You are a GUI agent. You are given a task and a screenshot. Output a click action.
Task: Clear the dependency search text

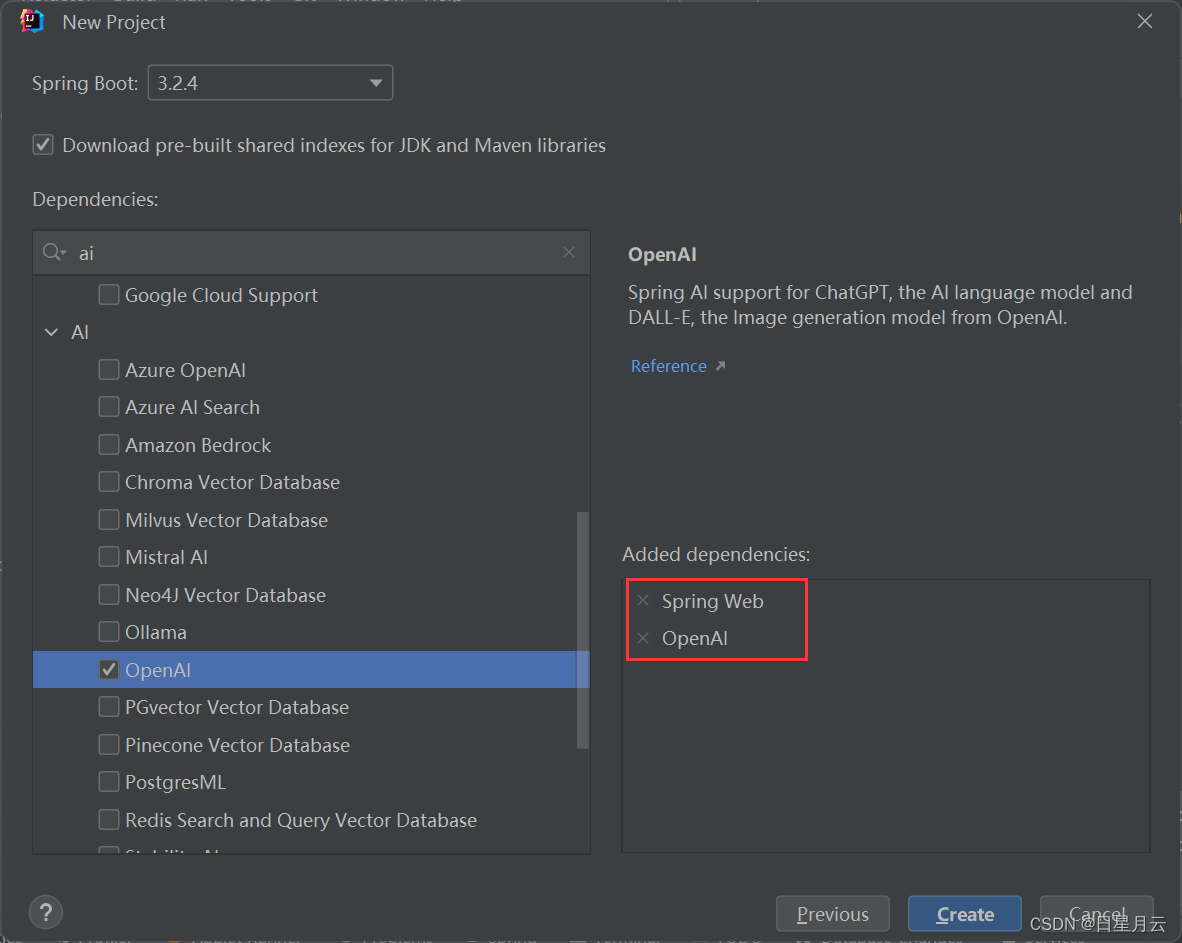click(x=569, y=253)
